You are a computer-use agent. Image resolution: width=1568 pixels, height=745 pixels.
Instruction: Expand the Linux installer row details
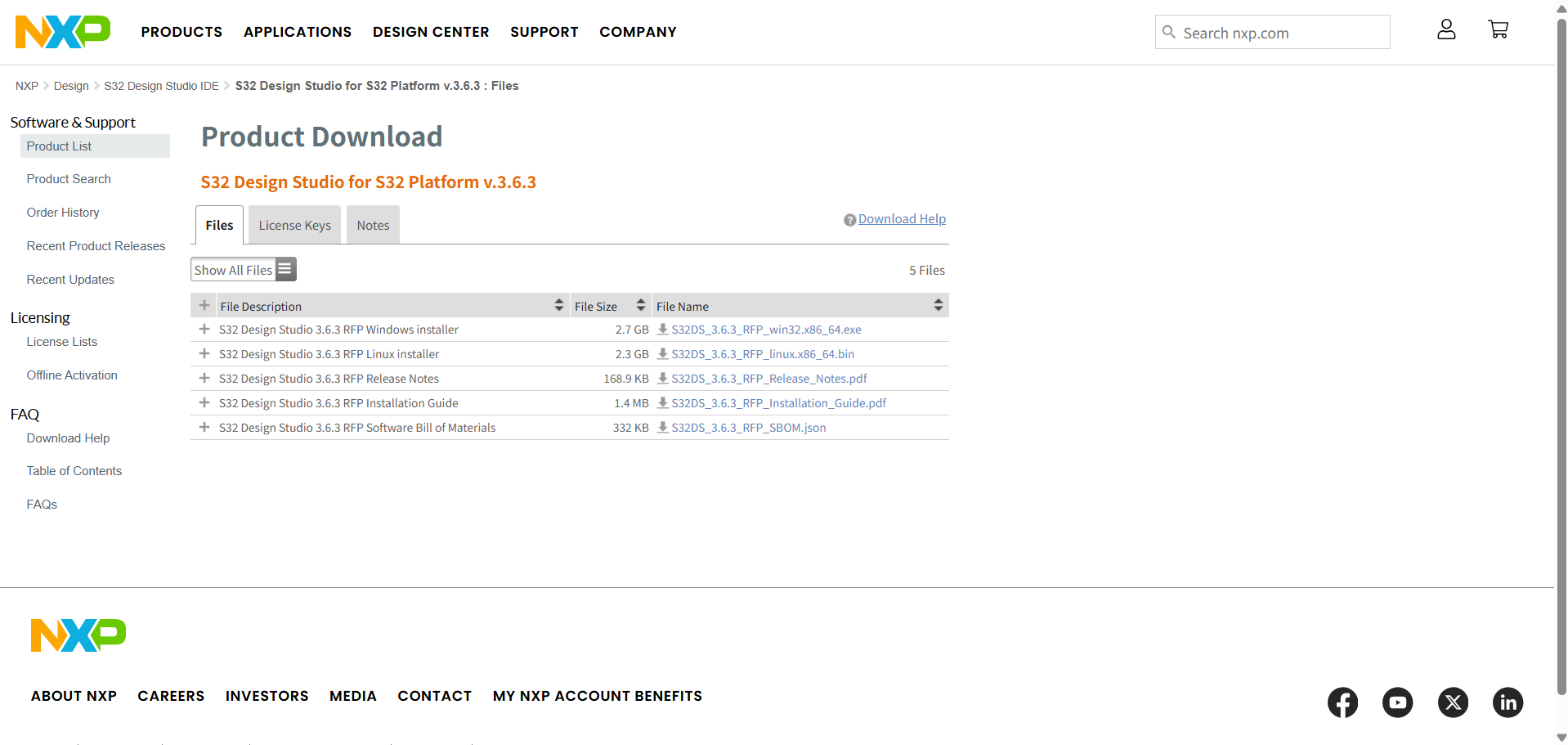click(204, 353)
